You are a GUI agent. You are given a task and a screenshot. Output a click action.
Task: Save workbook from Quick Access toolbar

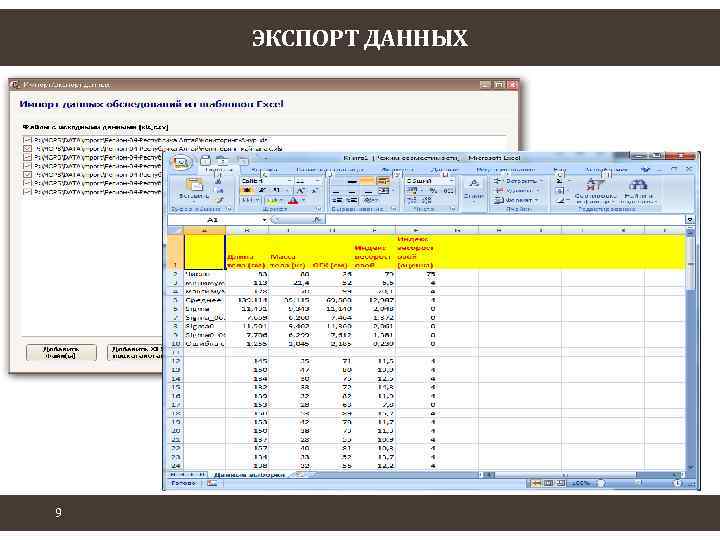point(205,160)
